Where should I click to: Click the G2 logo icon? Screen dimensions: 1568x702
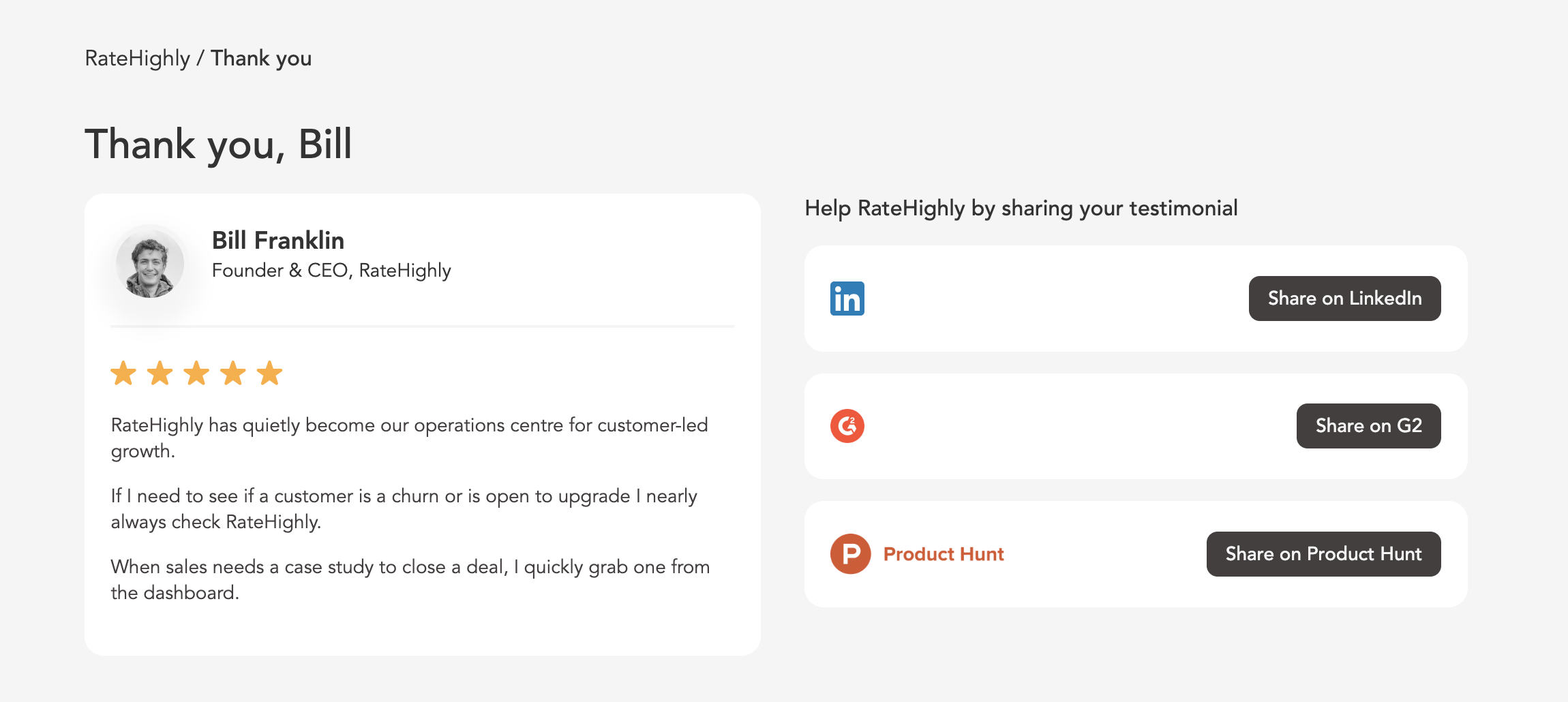click(x=847, y=426)
